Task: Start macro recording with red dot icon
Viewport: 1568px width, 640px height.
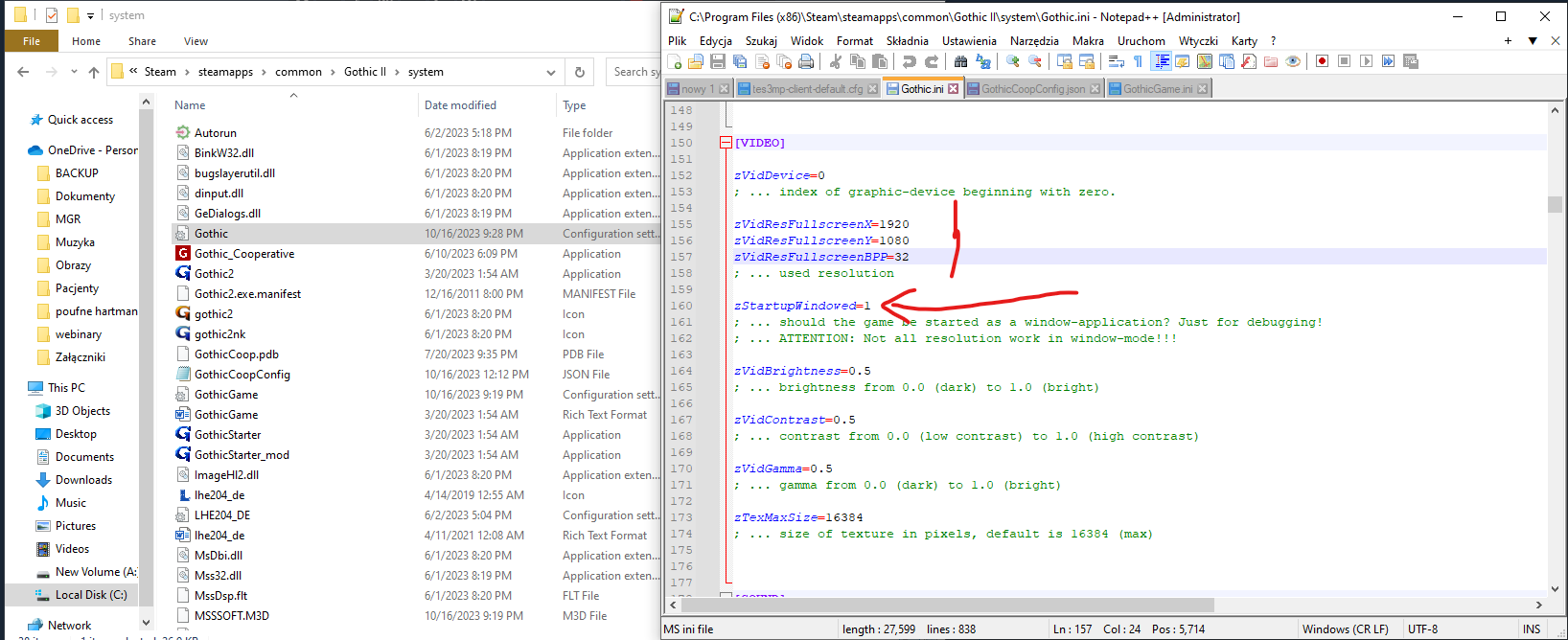Action: click(x=1322, y=61)
